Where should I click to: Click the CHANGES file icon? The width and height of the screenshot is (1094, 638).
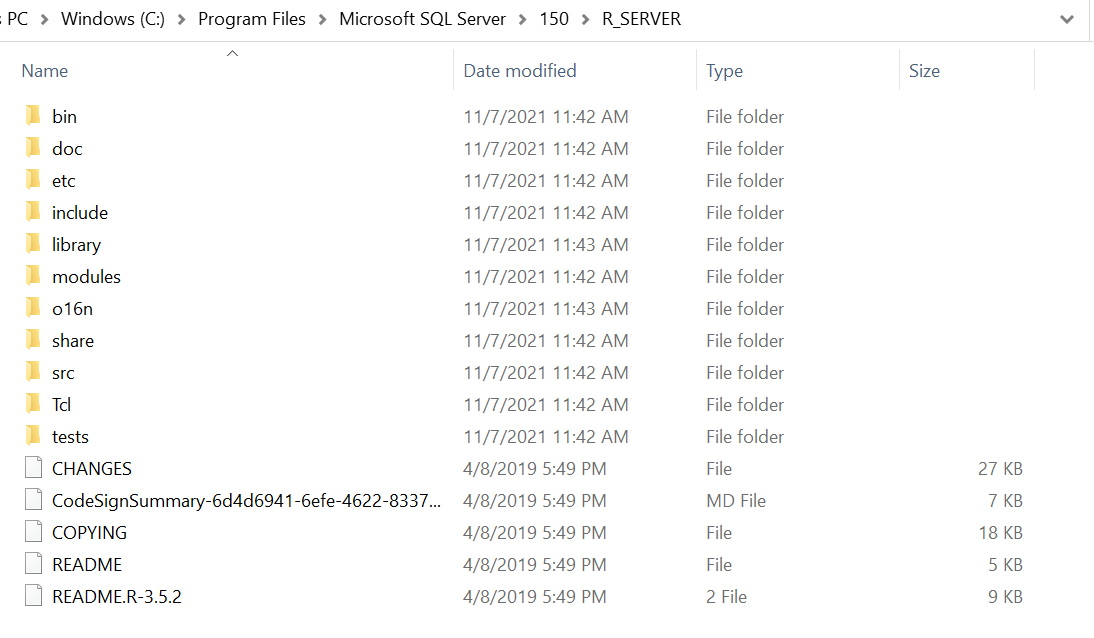pos(33,468)
